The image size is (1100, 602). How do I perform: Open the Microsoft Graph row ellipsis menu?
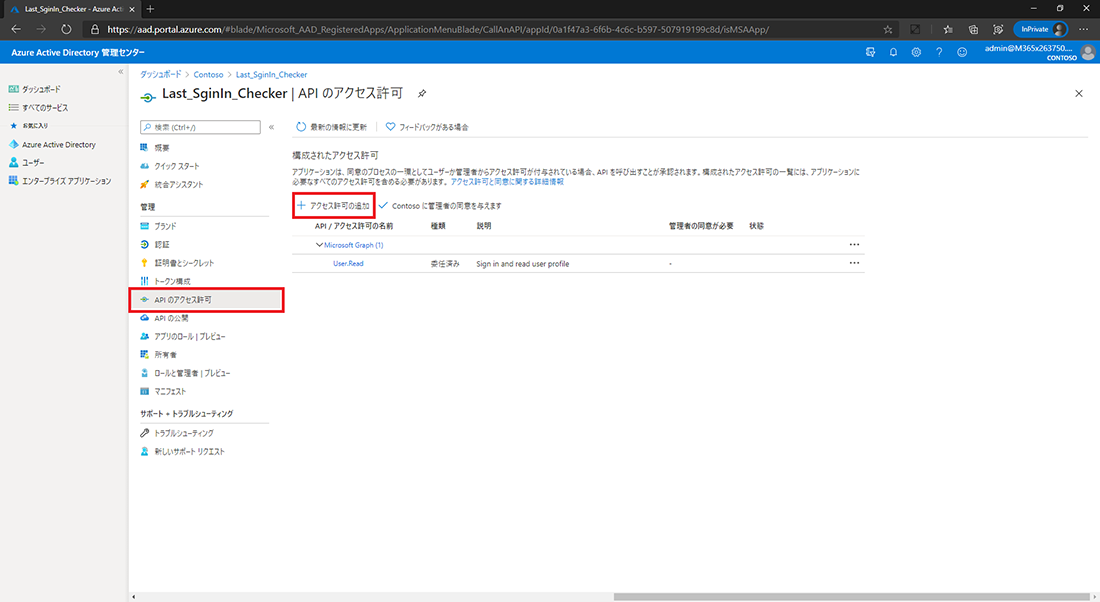coord(854,244)
